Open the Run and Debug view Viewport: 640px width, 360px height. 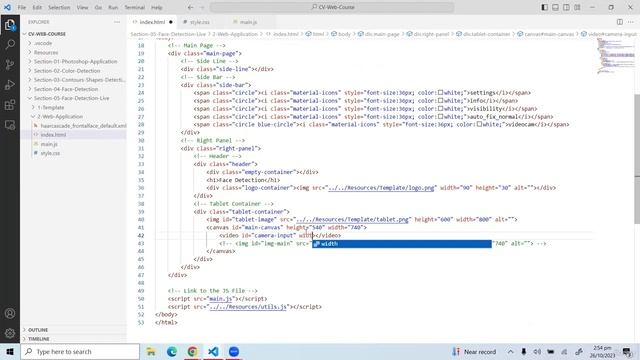point(10,84)
